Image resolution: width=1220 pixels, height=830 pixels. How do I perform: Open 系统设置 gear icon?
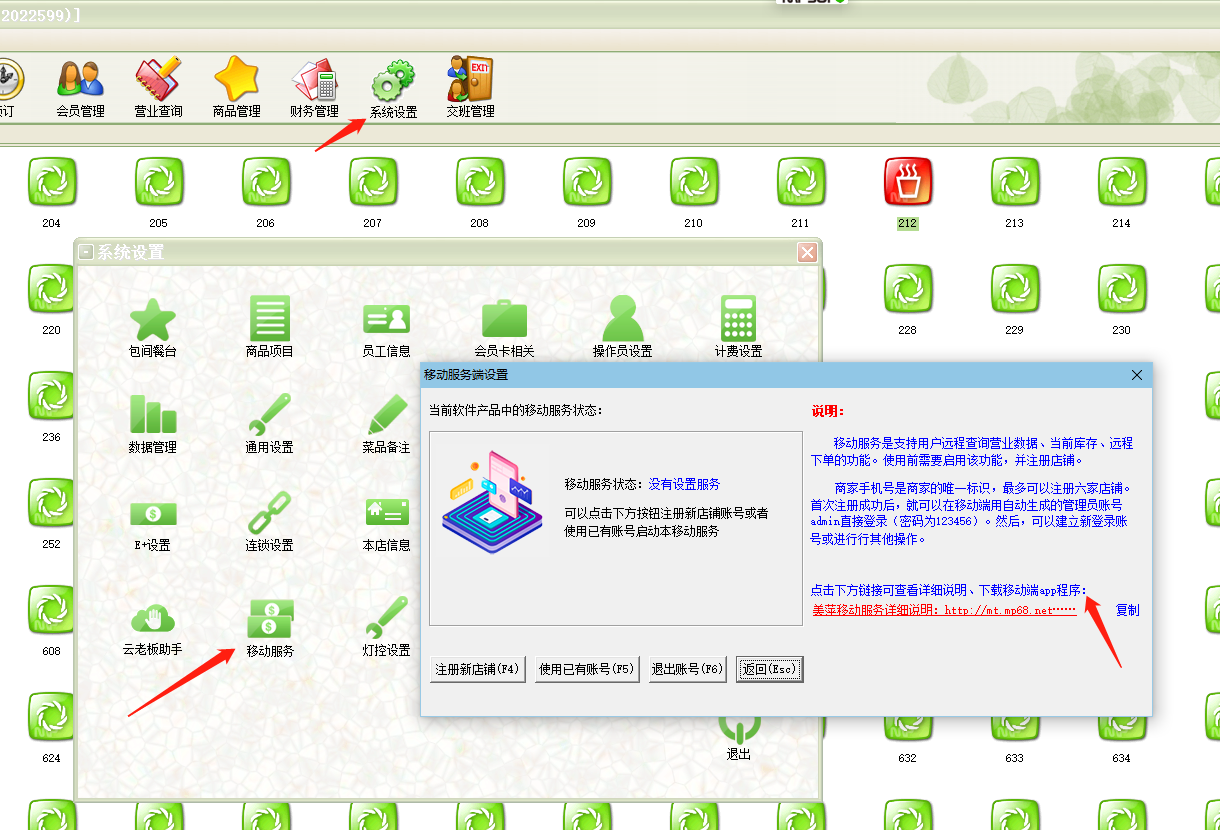(x=393, y=80)
